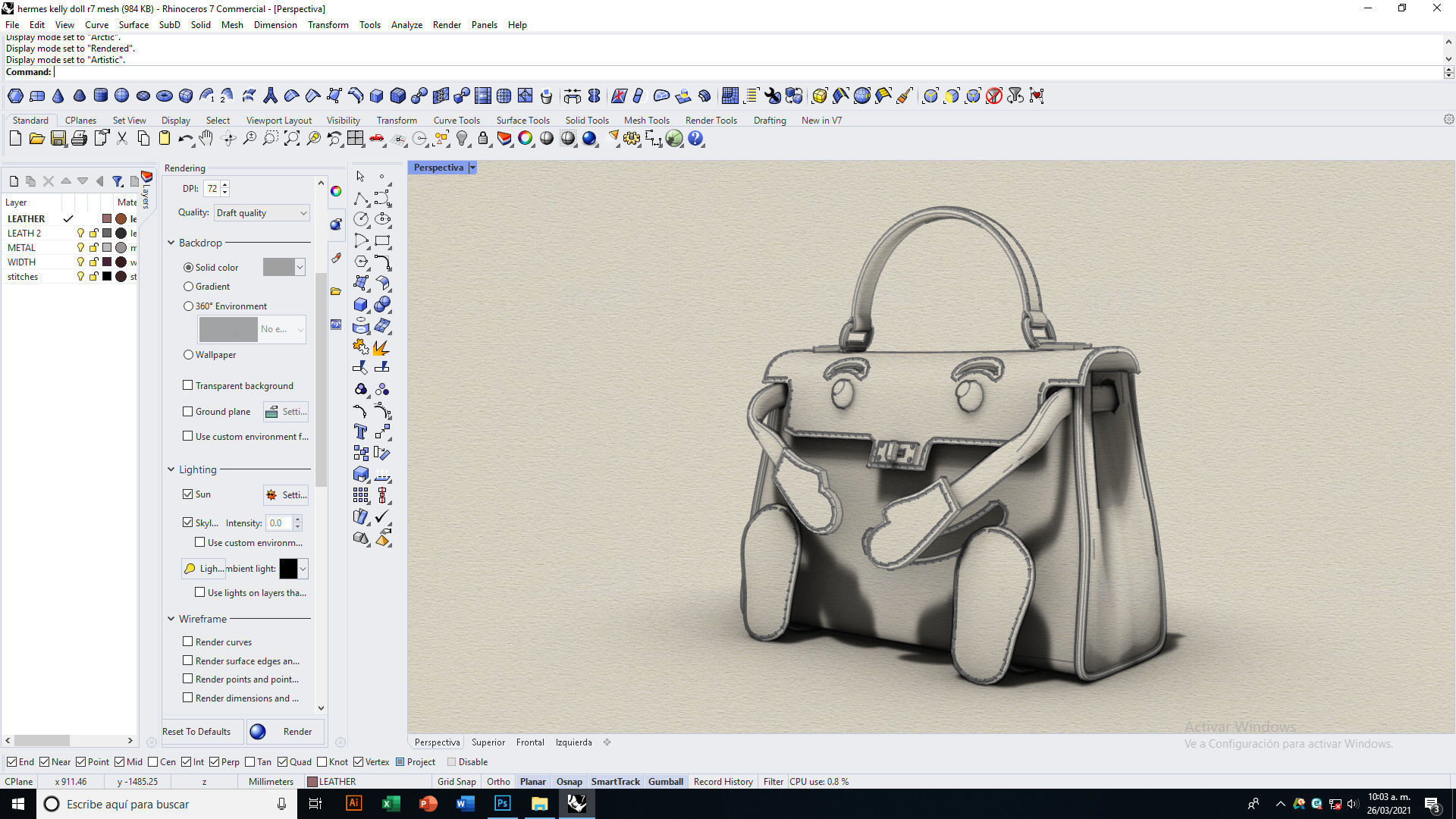Print using the printer toolbar icon
Viewport: 1456px width, 819px height.
(x=79, y=139)
